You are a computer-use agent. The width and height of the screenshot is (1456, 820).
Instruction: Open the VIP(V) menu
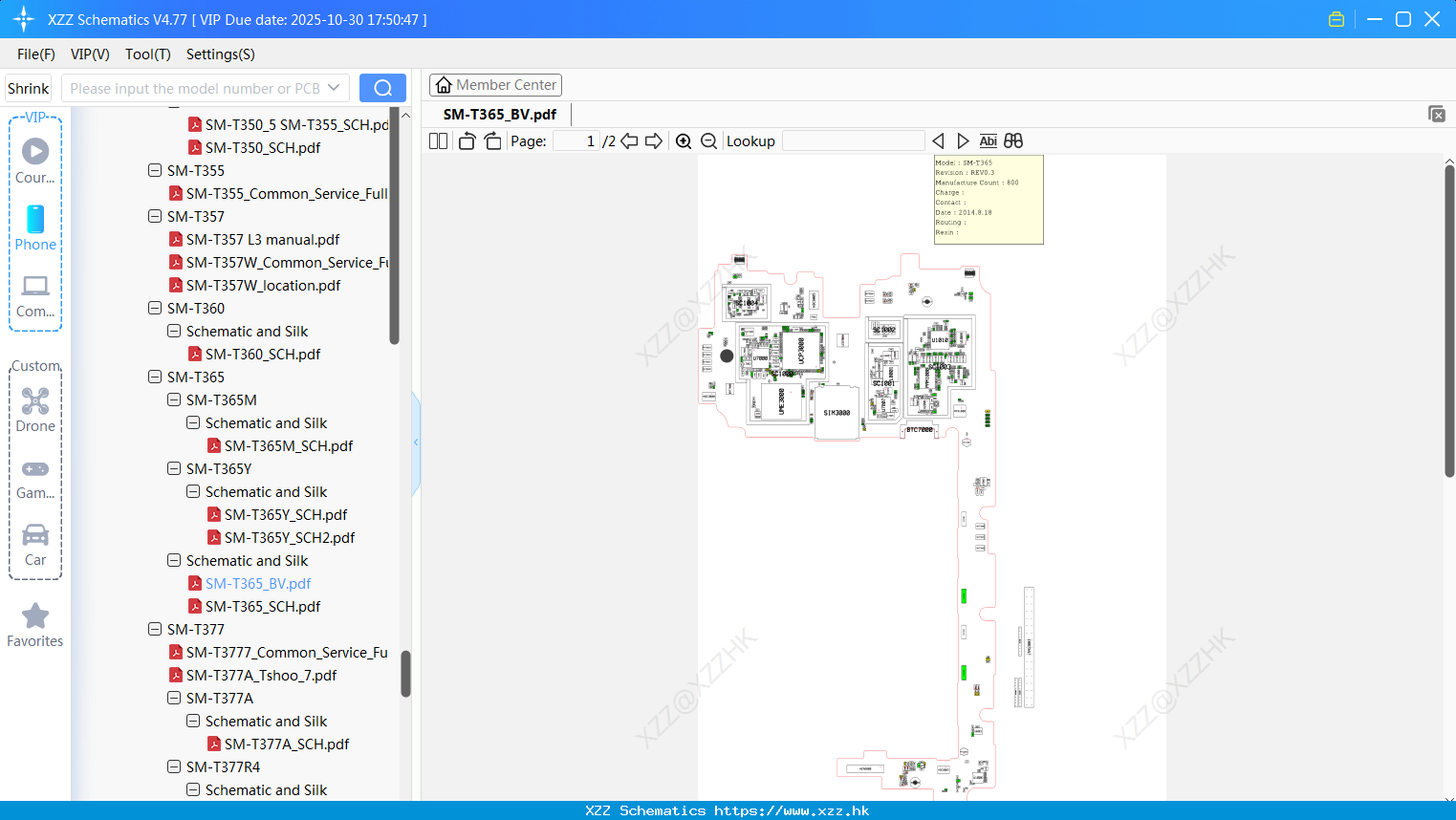click(90, 54)
